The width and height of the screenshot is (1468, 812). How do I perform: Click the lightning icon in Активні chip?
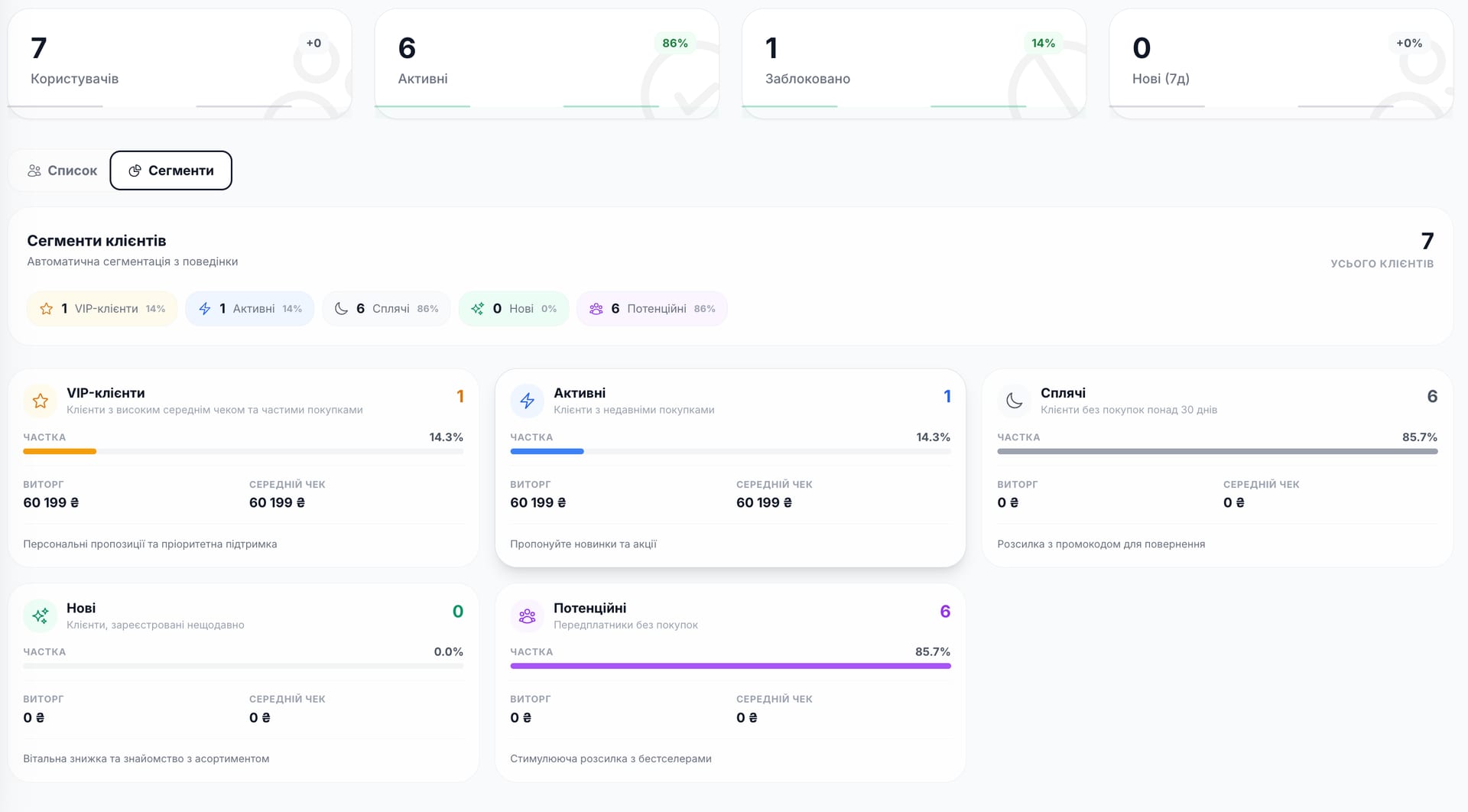point(205,309)
